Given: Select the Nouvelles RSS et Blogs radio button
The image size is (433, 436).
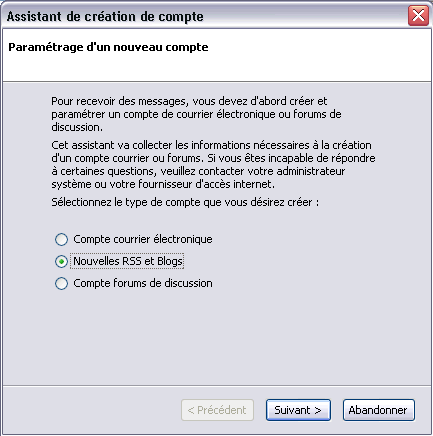Looking at the screenshot, I should [61, 262].
